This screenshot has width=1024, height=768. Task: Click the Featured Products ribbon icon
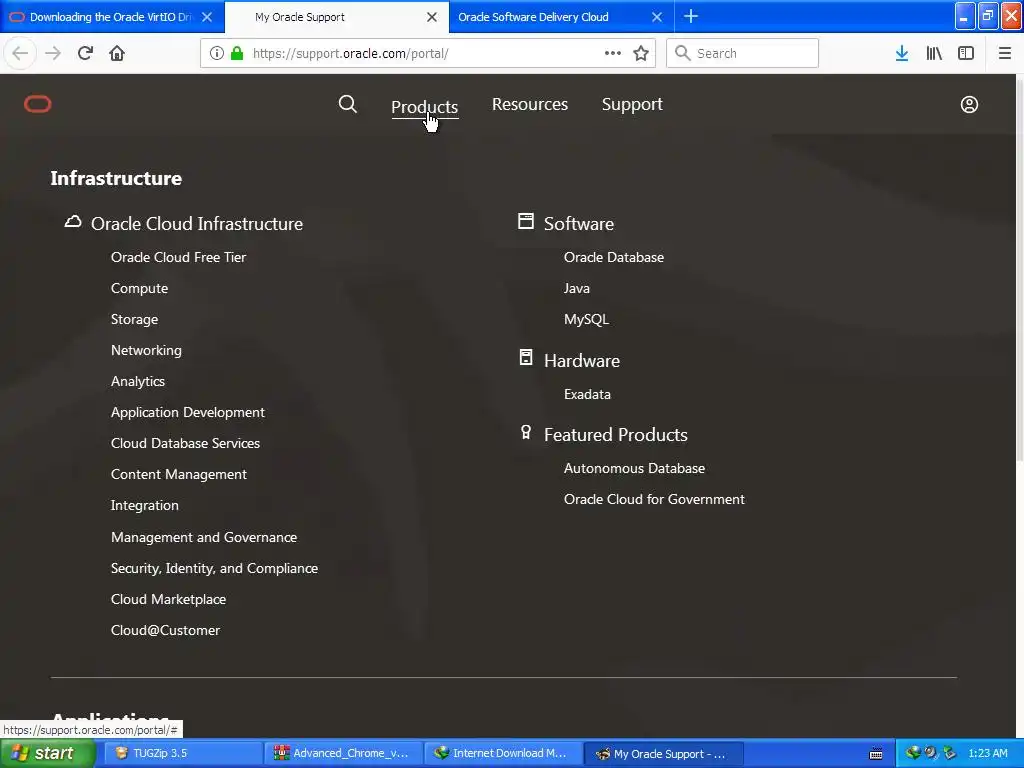pyautogui.click(x=526, y=432)
